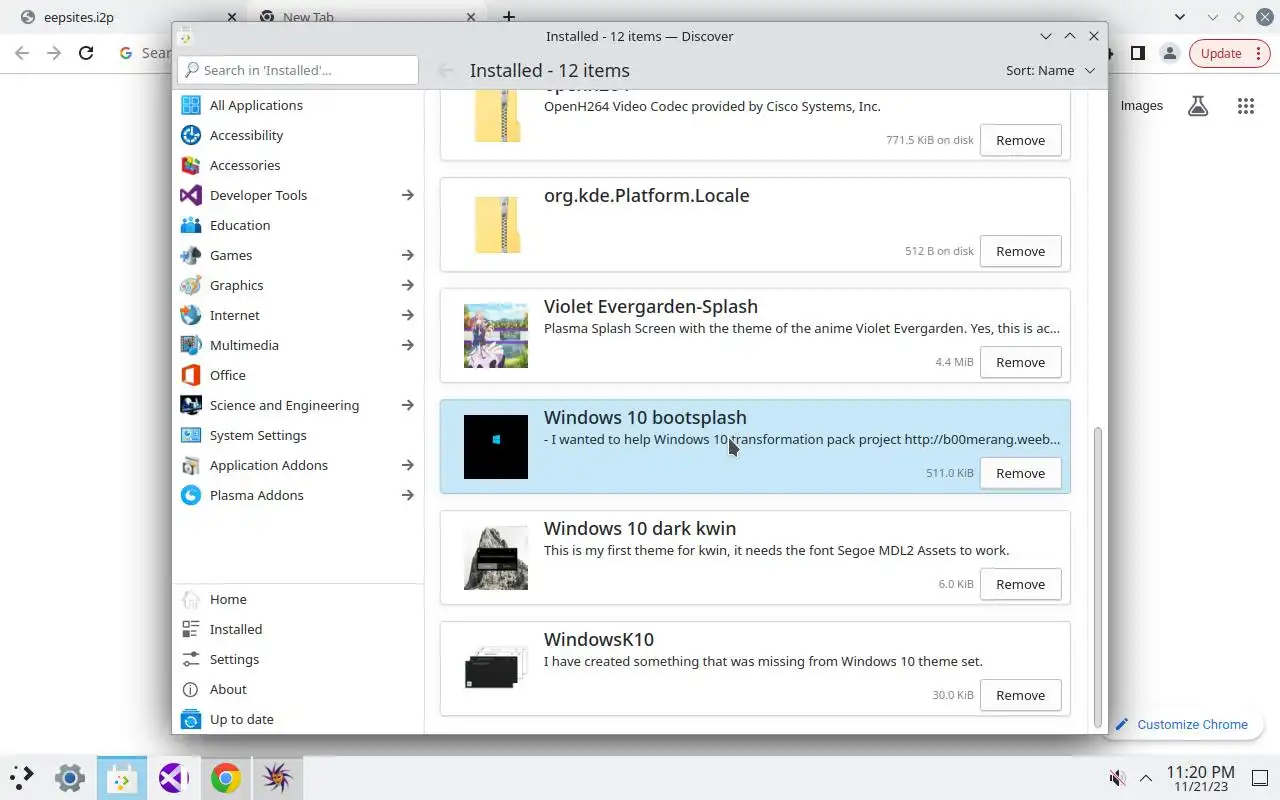Screen dimensions: 1280x800
Task: Remove the OpenH264 codec package
Action: coord(1020,140)
